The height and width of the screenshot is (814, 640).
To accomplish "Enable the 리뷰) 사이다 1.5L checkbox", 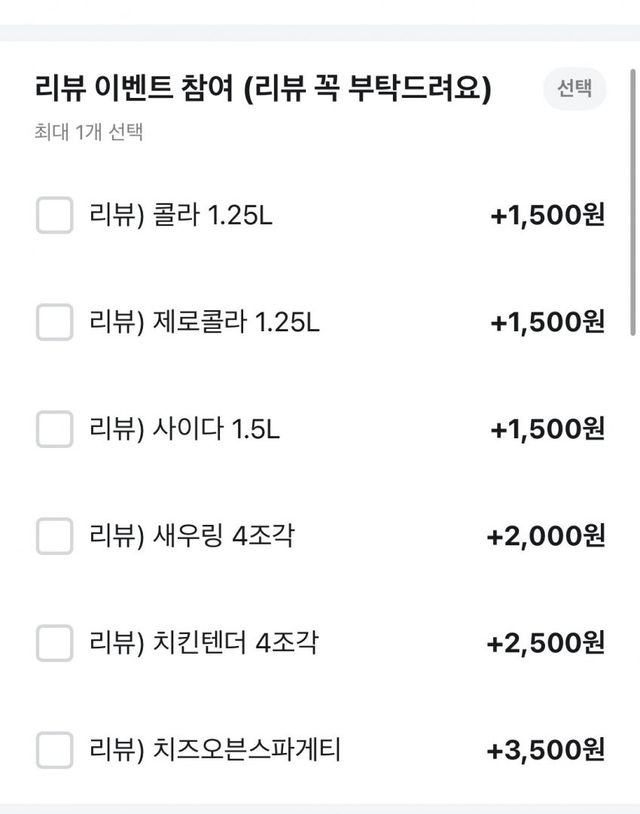I will point(54,429).
